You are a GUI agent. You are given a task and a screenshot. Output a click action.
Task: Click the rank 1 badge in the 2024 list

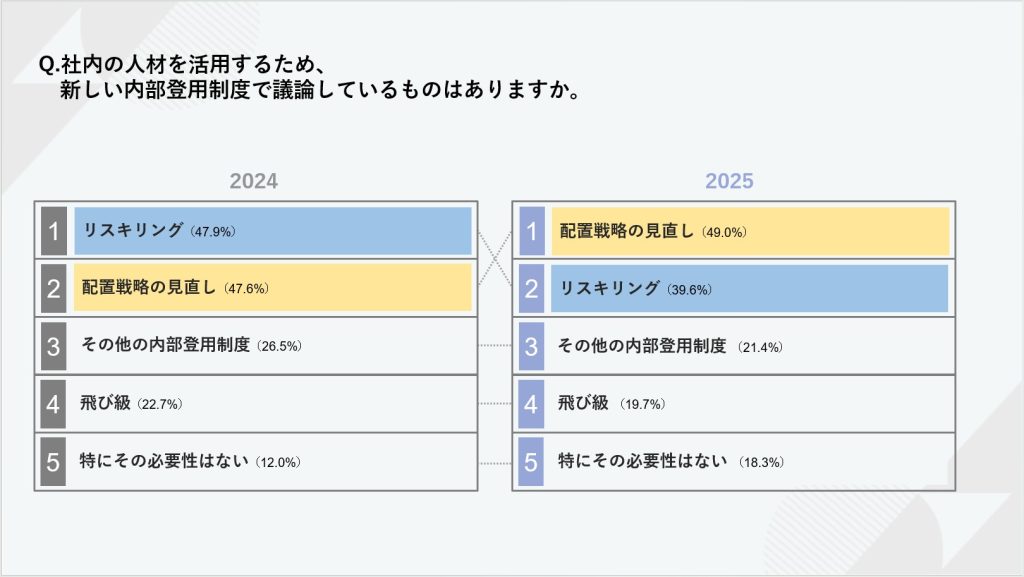(54, 231)
